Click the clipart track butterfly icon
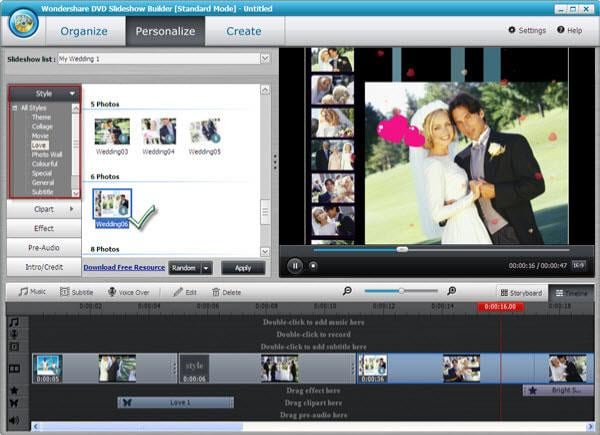The height and width of the screenshot is (435, 600). coord(14,403)
